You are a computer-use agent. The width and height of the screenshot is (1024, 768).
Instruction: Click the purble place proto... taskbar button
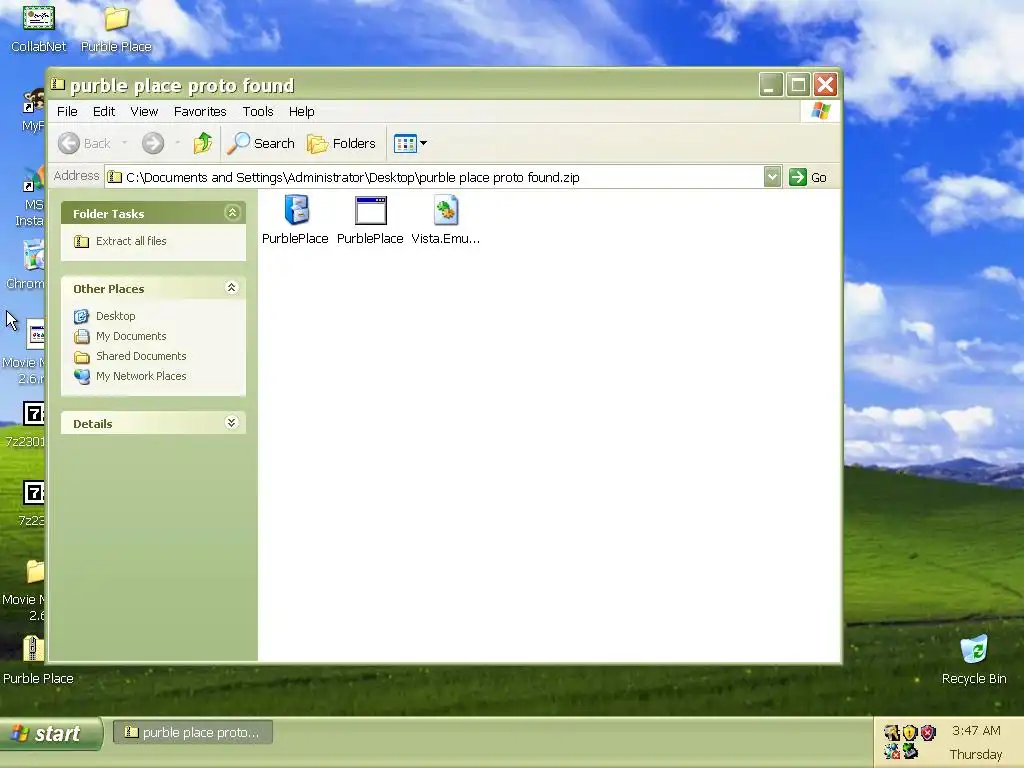(193, 733)
